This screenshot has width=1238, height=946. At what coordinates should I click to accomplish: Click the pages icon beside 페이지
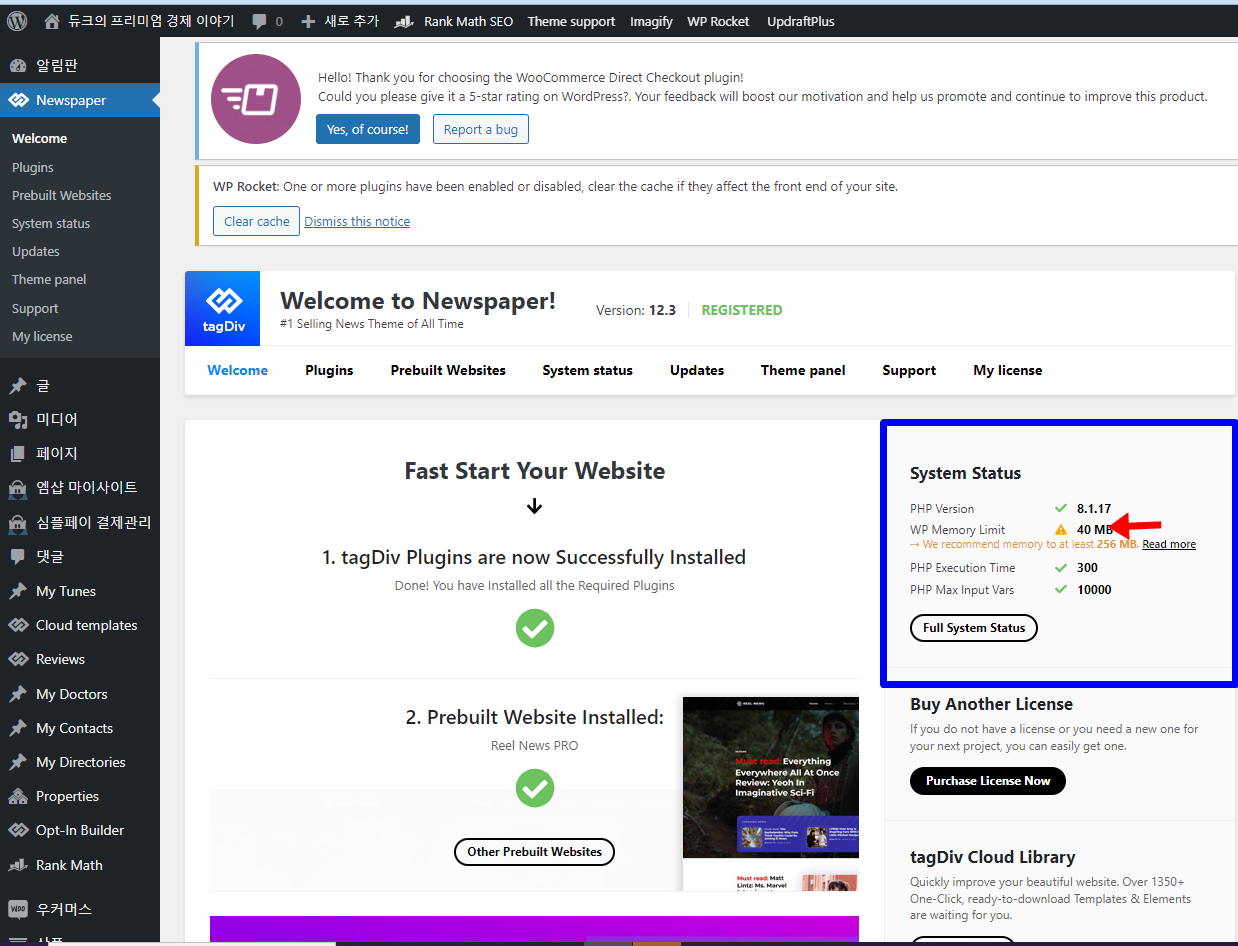coord(18,454)
